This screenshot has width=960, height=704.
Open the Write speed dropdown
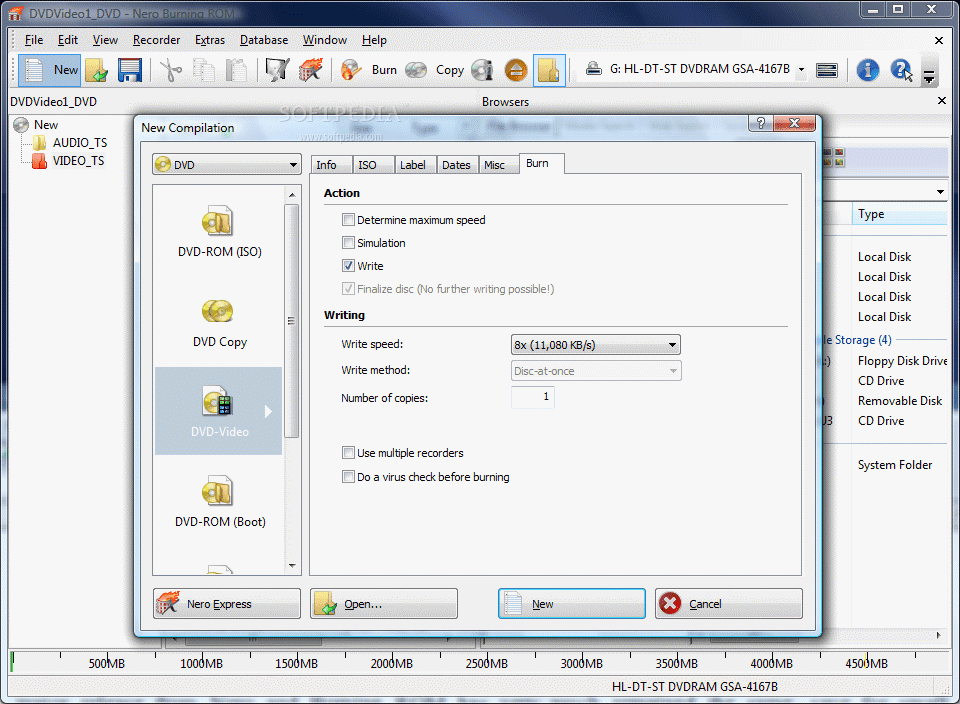(x=596, y=345)
